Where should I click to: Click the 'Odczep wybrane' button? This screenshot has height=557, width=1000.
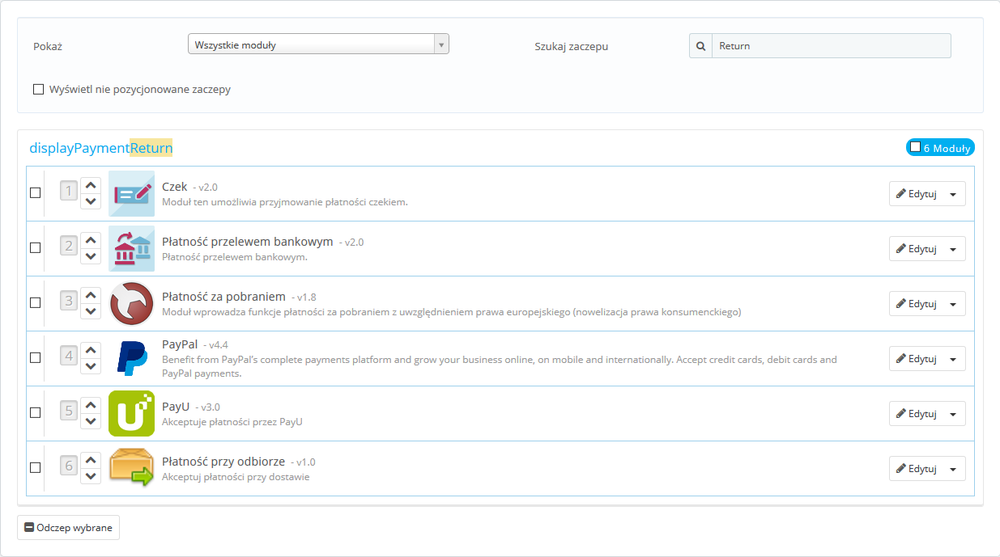(68, 528)
